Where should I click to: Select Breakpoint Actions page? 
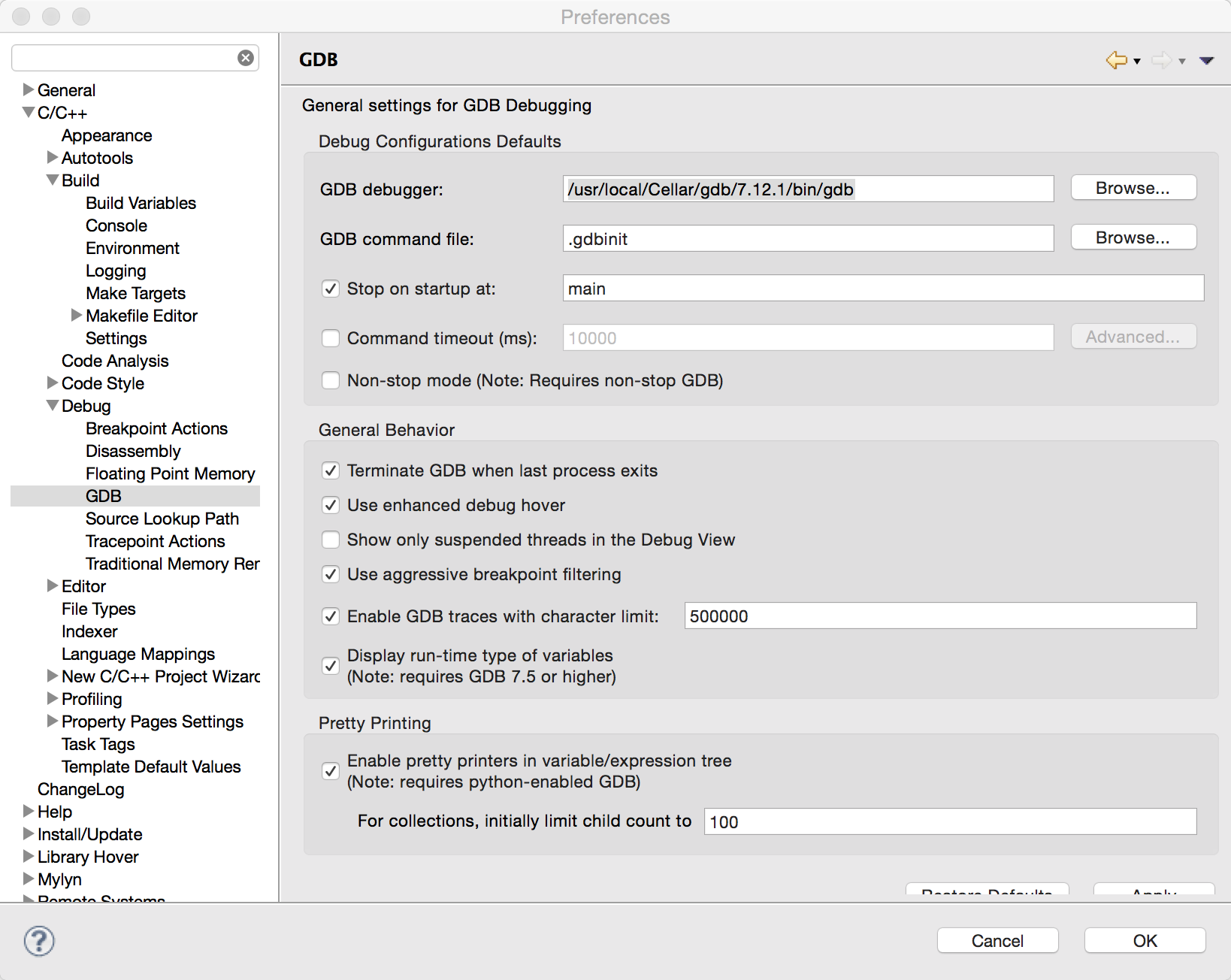[x=156, y=428]
